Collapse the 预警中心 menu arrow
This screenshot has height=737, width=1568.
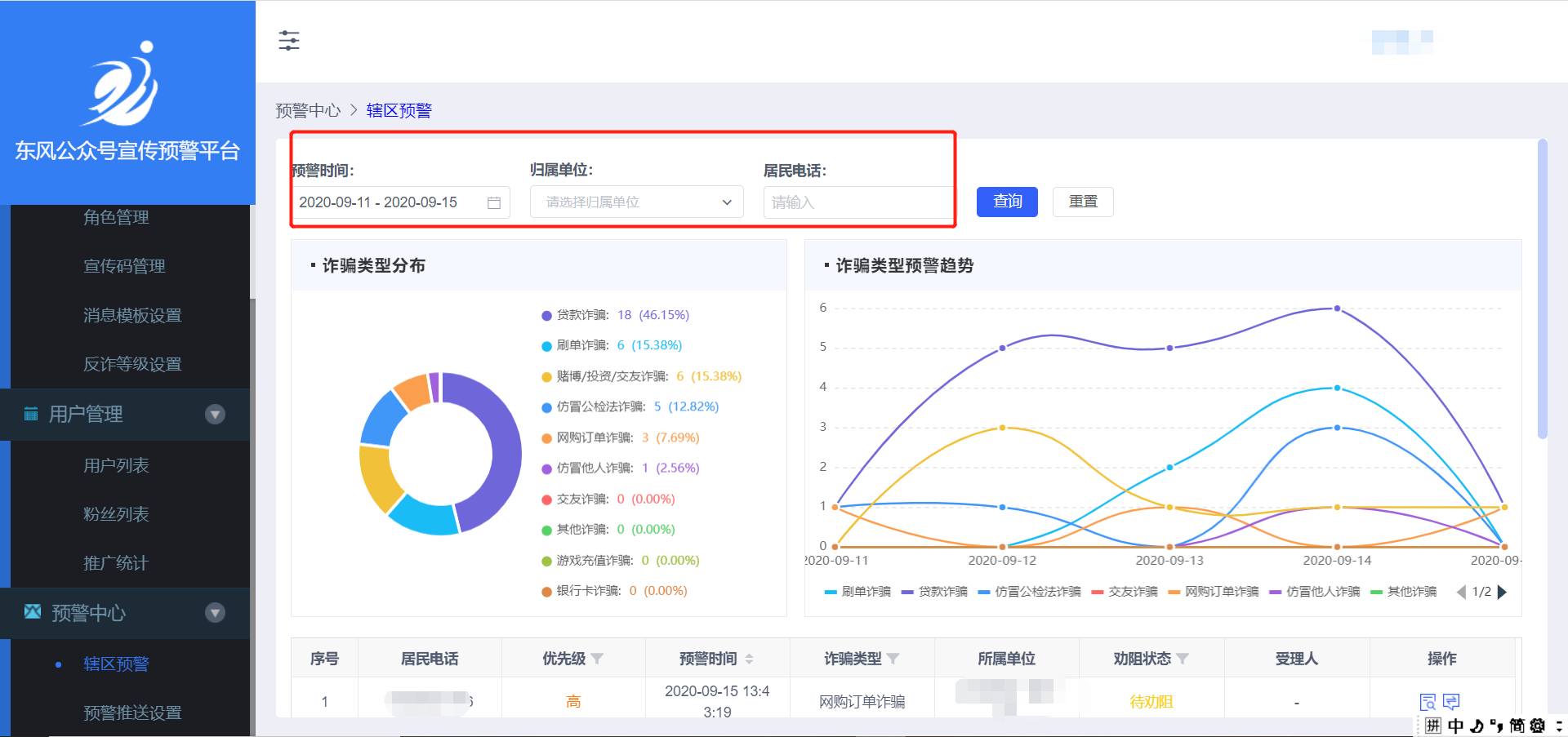coord(216,613)
